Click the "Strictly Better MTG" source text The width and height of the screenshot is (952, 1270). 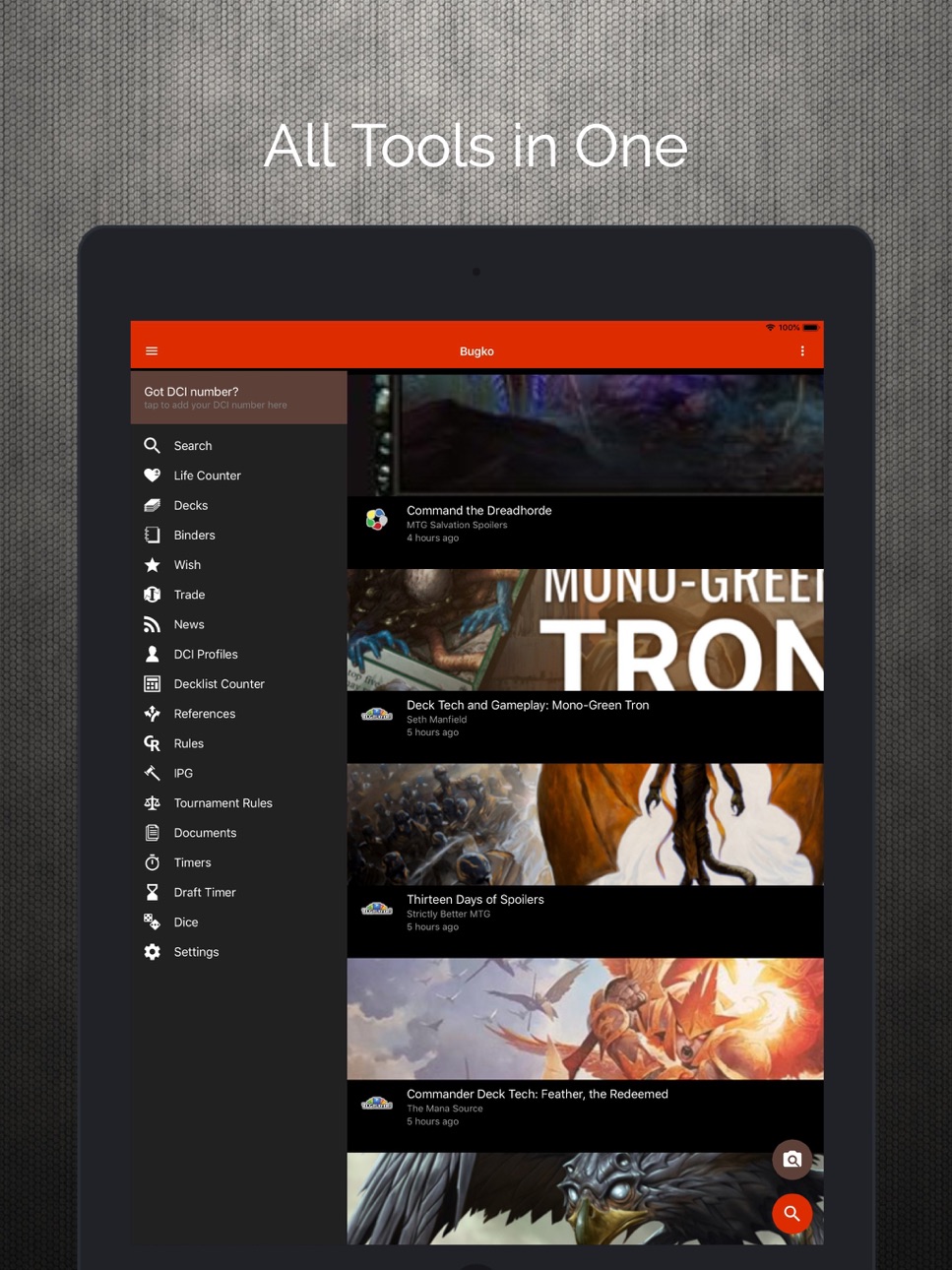point(448,914)
